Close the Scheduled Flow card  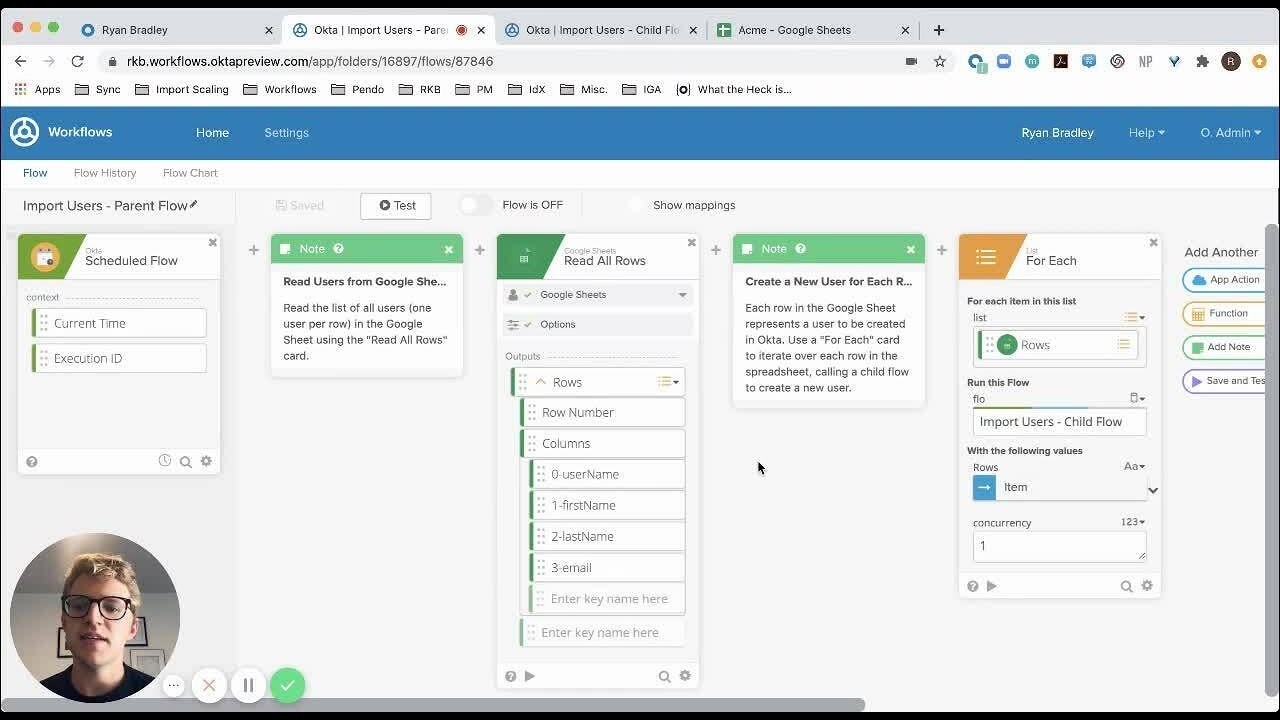click(x=212, y=242)
